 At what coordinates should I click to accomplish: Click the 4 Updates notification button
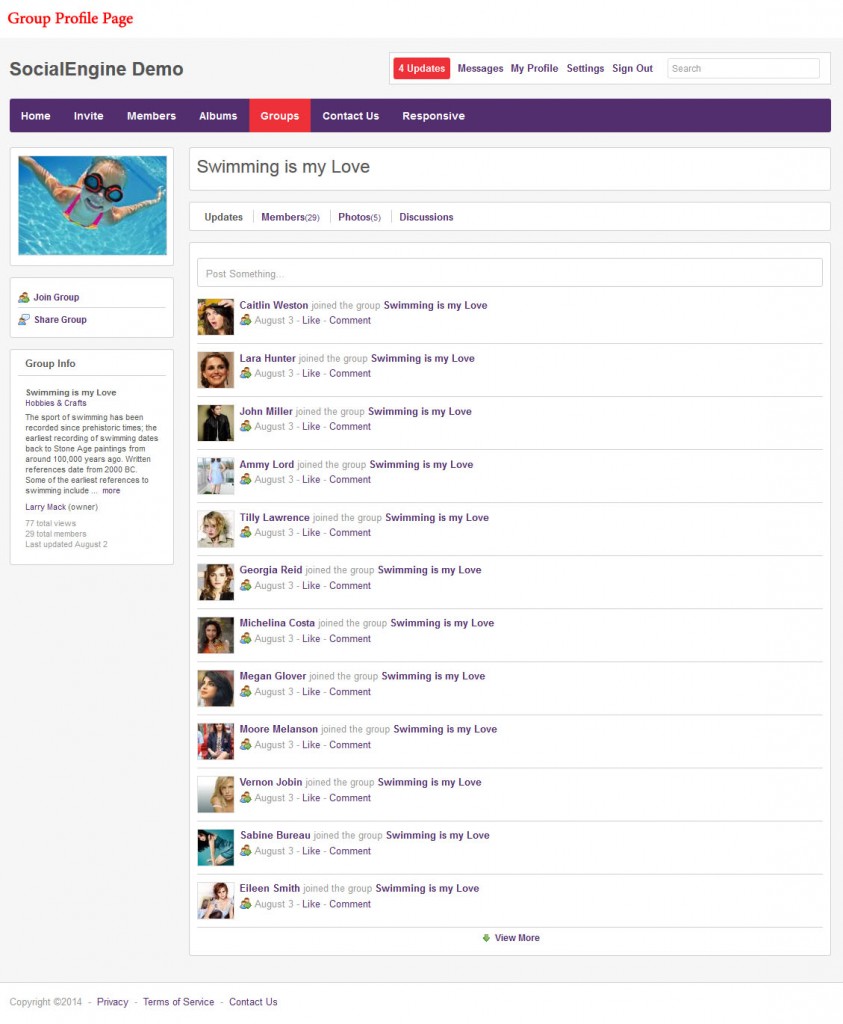coord(421,68)
